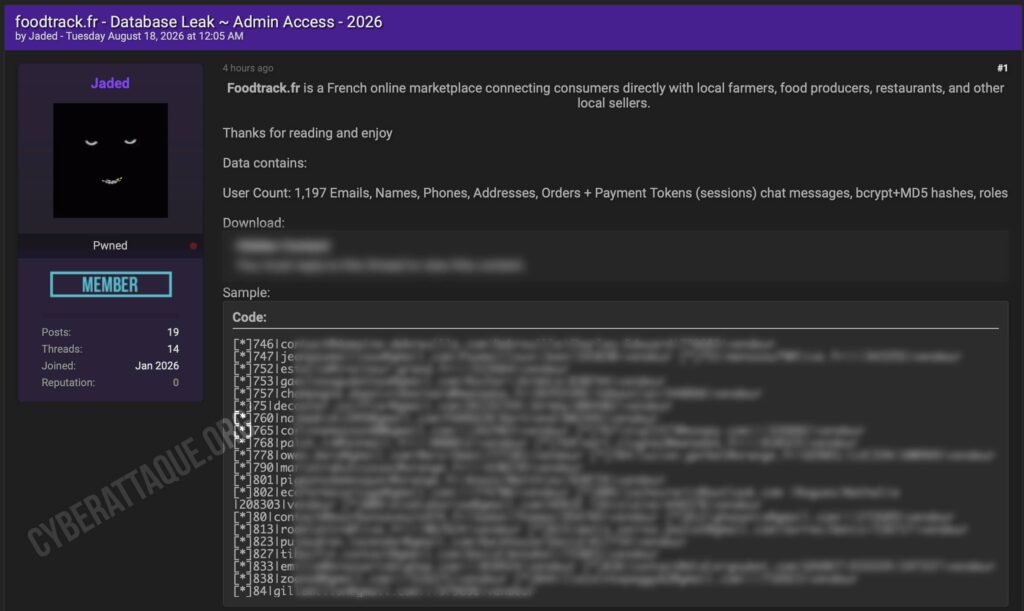Image resolution: width=1024 pixels, height=611 pixels.
Task: Click the Posts count 19
Action: (x=172, y=332)
